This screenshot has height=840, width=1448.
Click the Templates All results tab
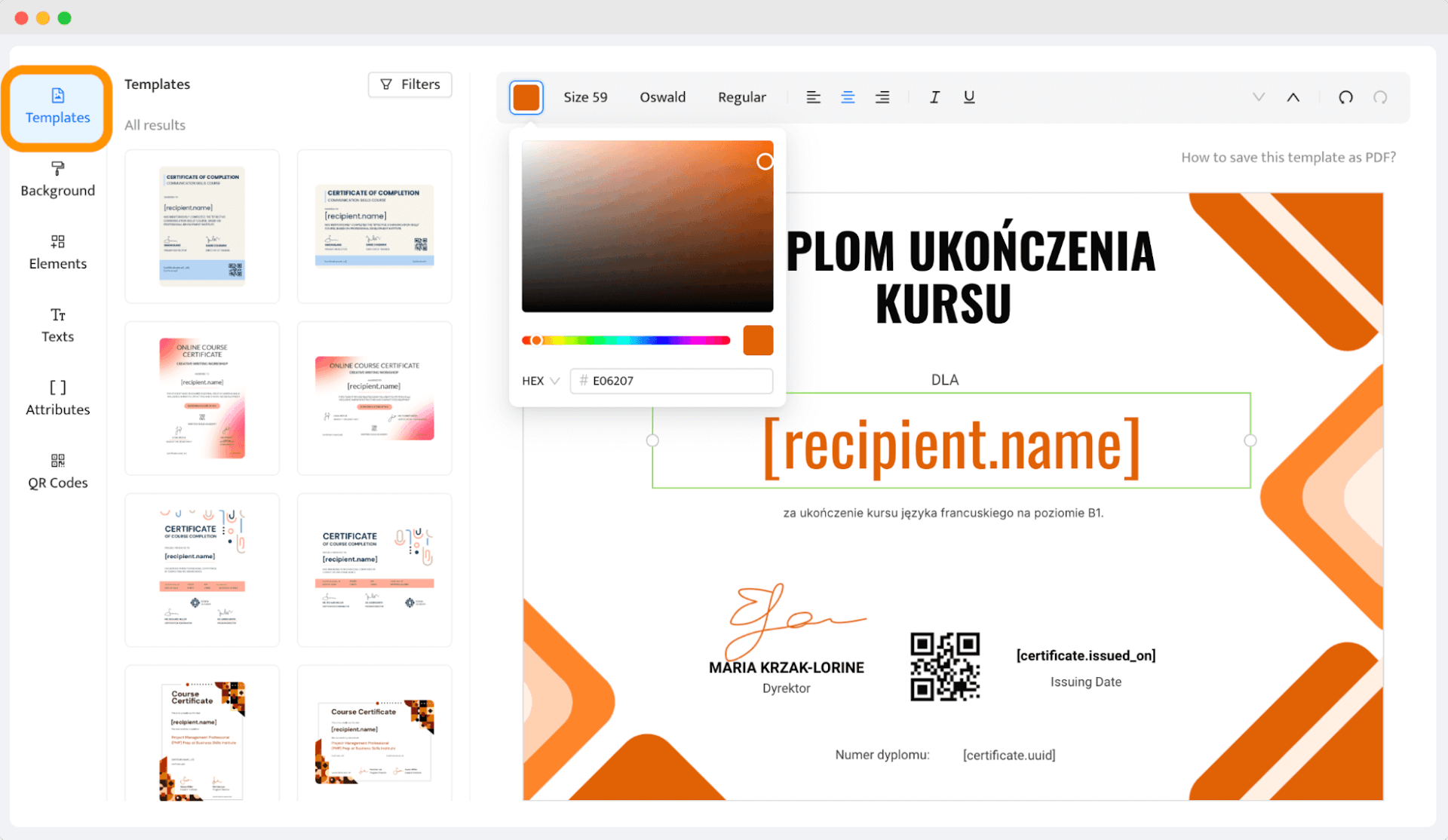click(154, 124)
